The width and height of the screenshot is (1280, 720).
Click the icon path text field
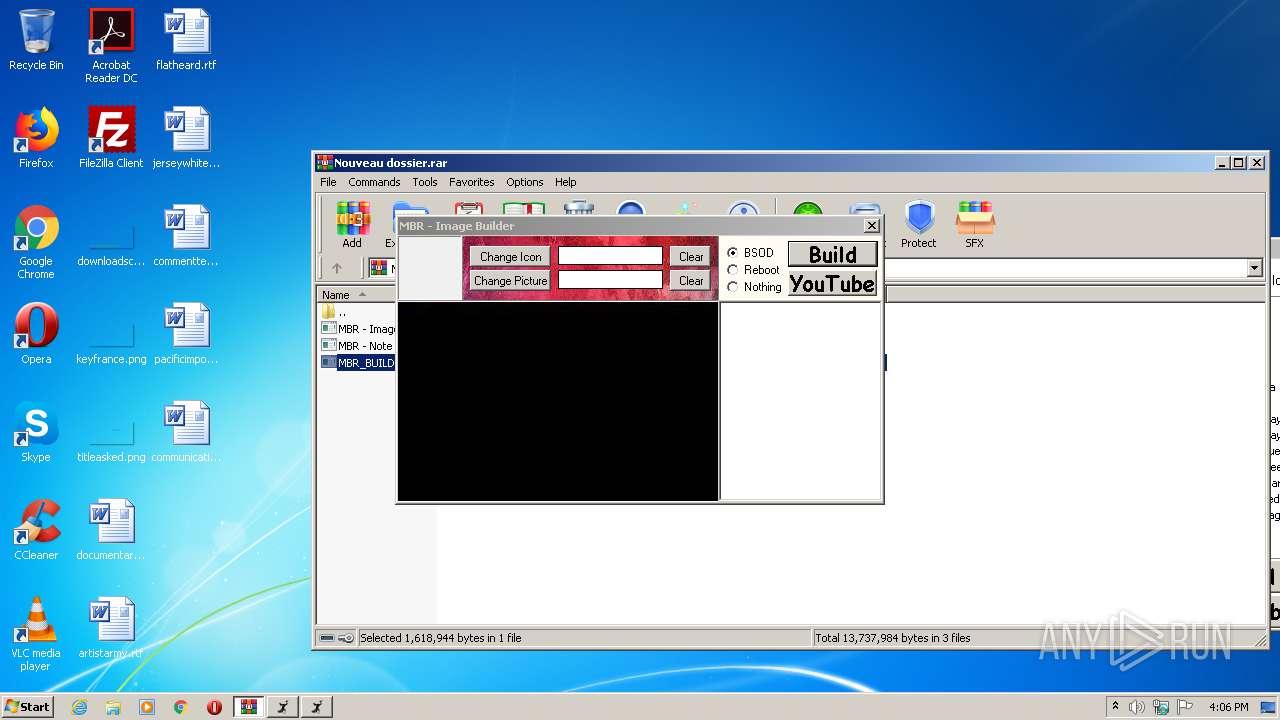click(x=610, y=257)
